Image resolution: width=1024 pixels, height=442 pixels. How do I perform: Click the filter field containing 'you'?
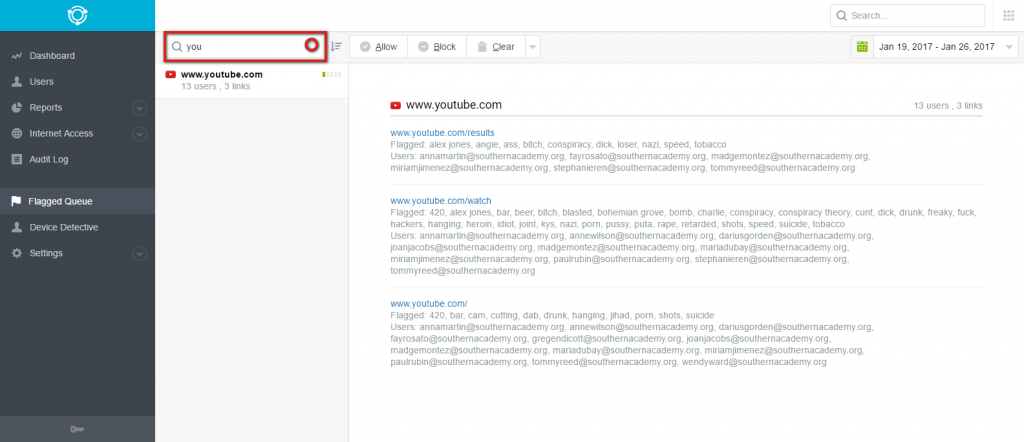point(244,47)
